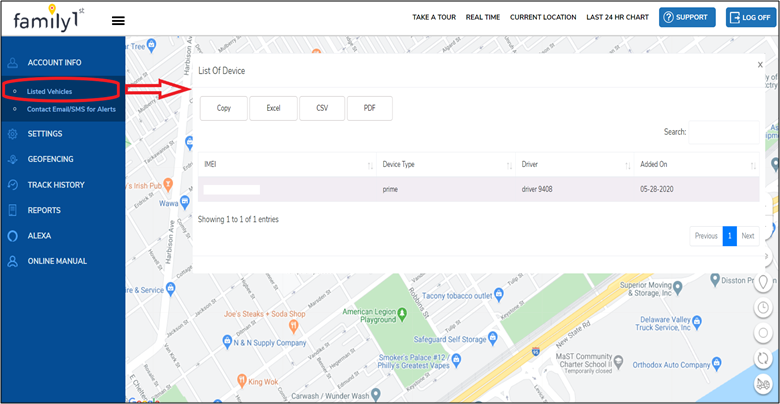Screen dimensions: 780x404
Task: Click the Current Location link
Action: [543, 17]
